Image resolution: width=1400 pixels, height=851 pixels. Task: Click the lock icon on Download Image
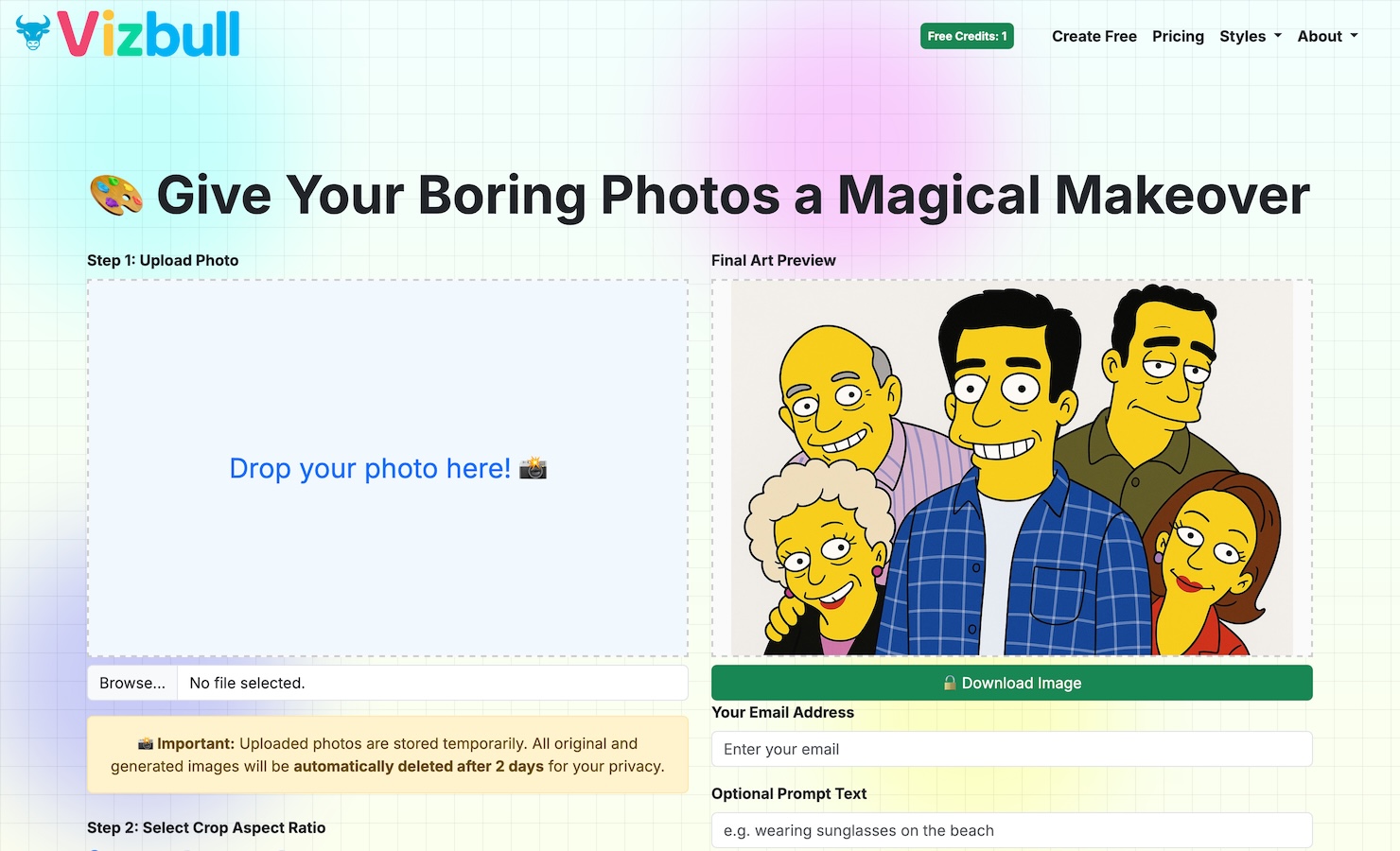coord(950,683)
